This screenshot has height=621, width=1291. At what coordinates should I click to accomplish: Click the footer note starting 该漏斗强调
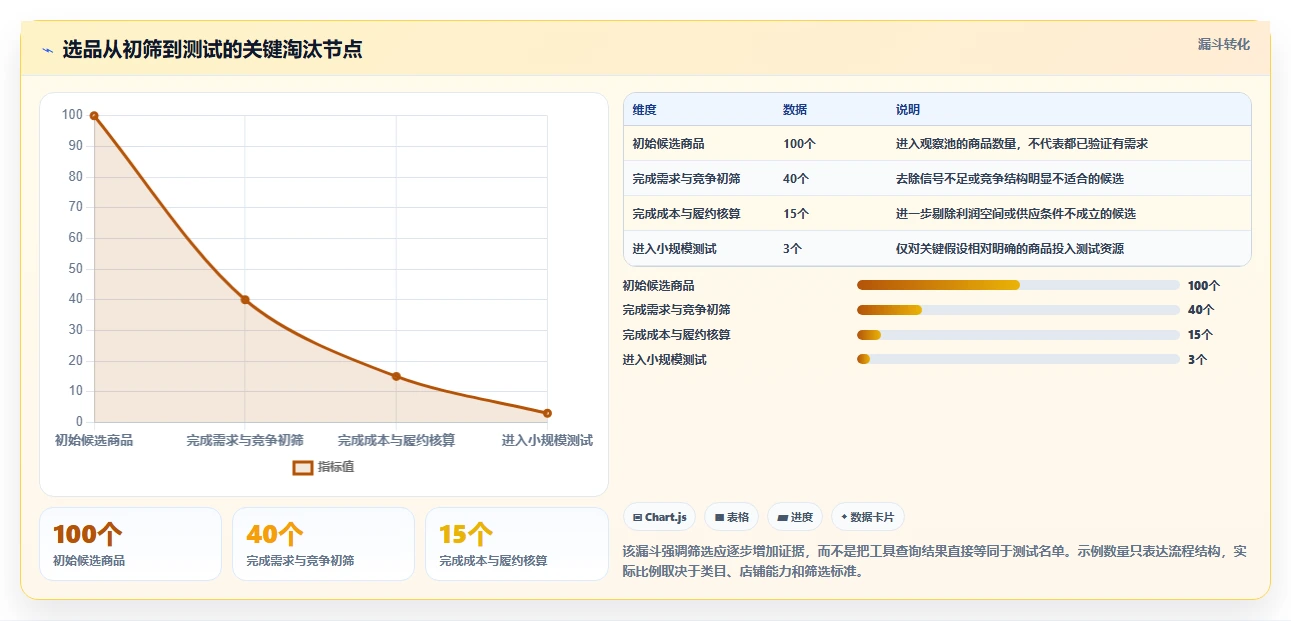935,562
